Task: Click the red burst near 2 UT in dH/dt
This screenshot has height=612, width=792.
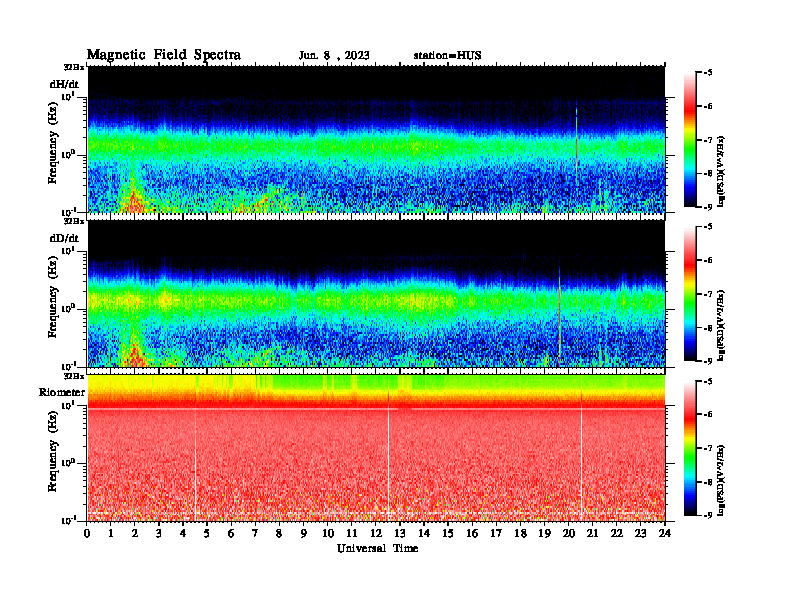Action: pos(133,201)
